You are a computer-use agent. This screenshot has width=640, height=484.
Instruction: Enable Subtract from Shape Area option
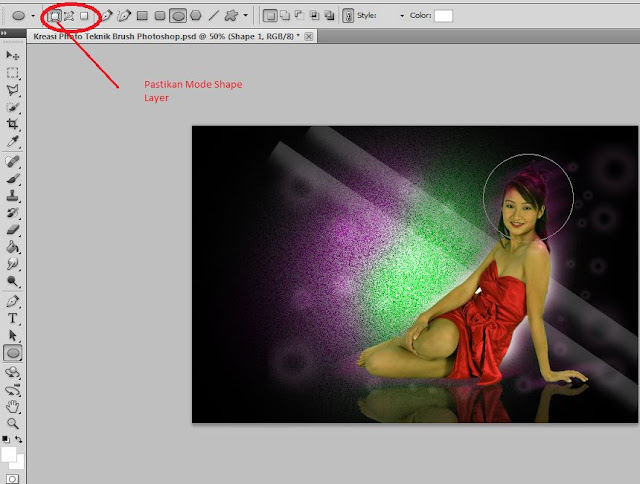point(300,16)
